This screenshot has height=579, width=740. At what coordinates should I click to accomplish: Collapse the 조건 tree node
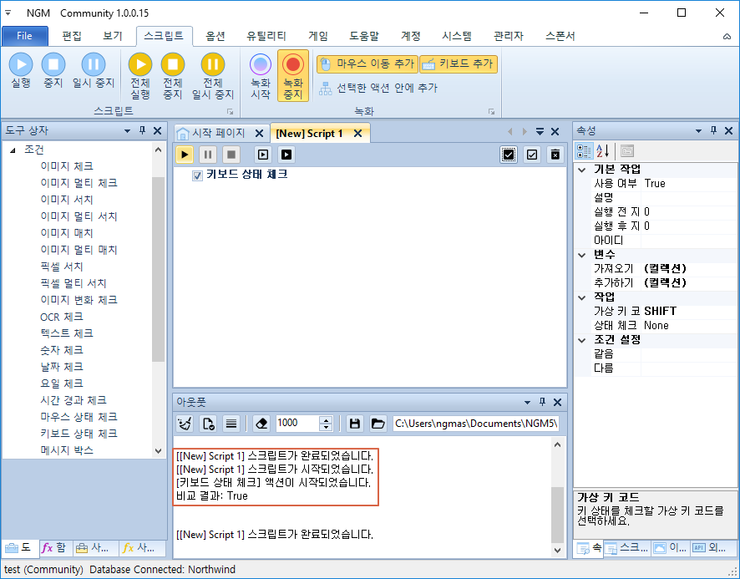tap(13, 150)
